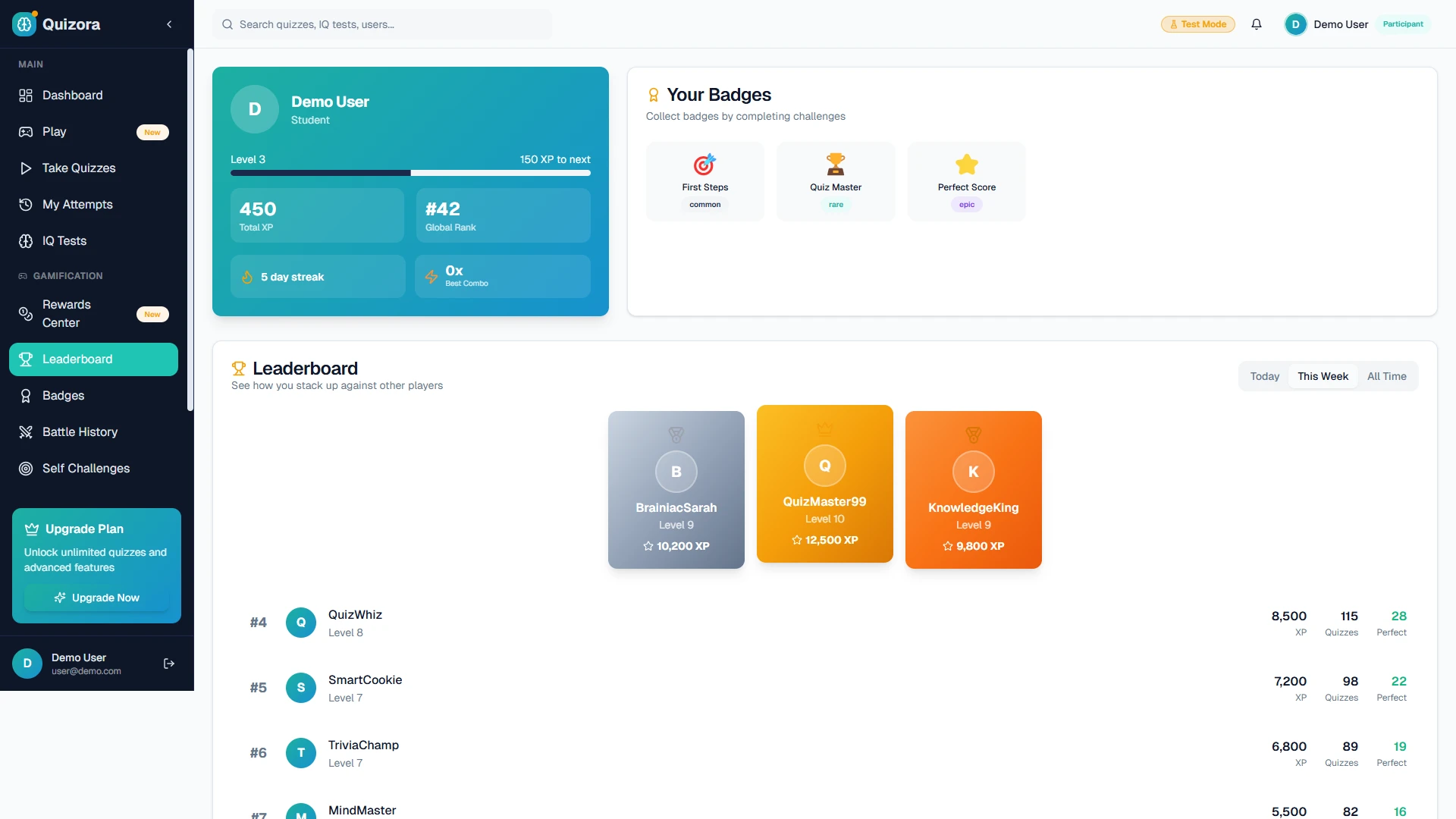Click the medal icon above BrainiacSarah

(x=676, y=435)
